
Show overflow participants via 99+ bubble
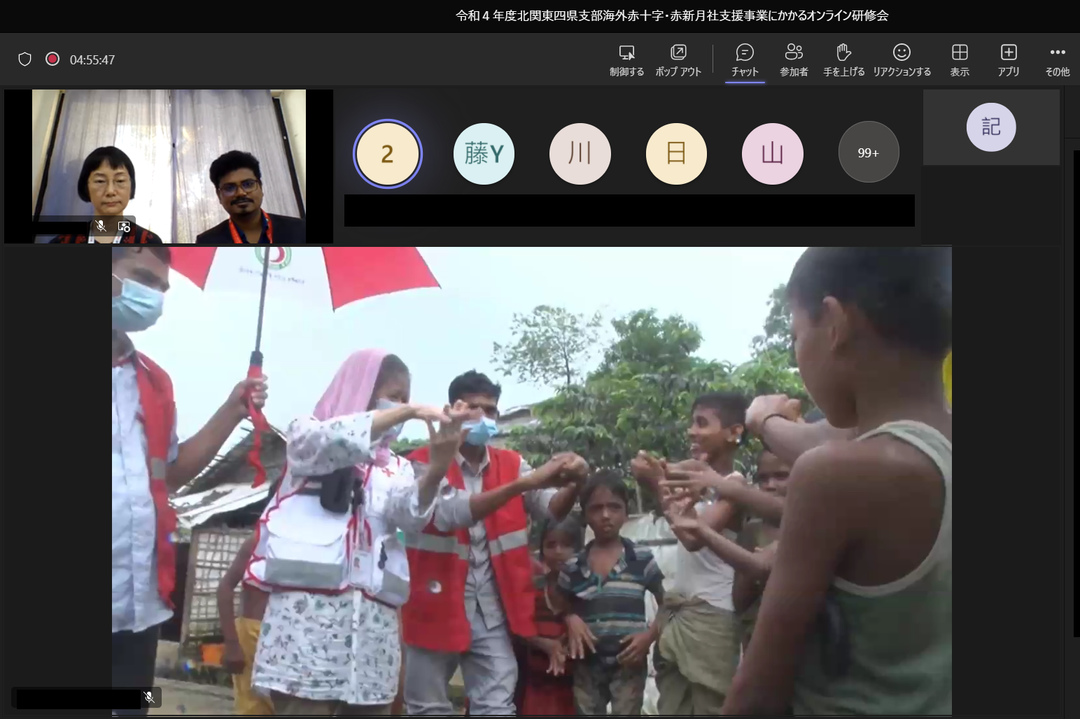click(x=868, y=153)
